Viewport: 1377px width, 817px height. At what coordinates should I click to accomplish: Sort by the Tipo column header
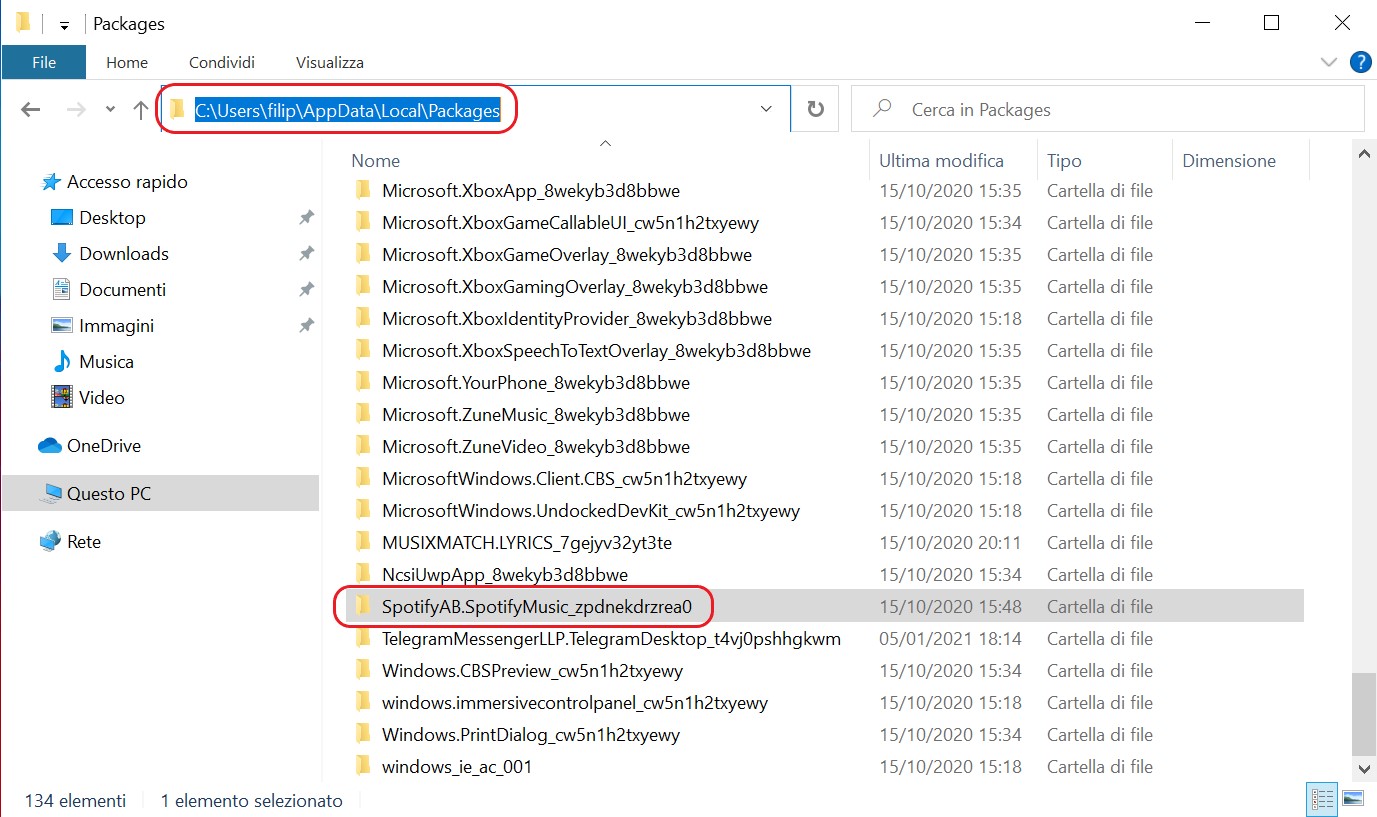(1064, 160)
